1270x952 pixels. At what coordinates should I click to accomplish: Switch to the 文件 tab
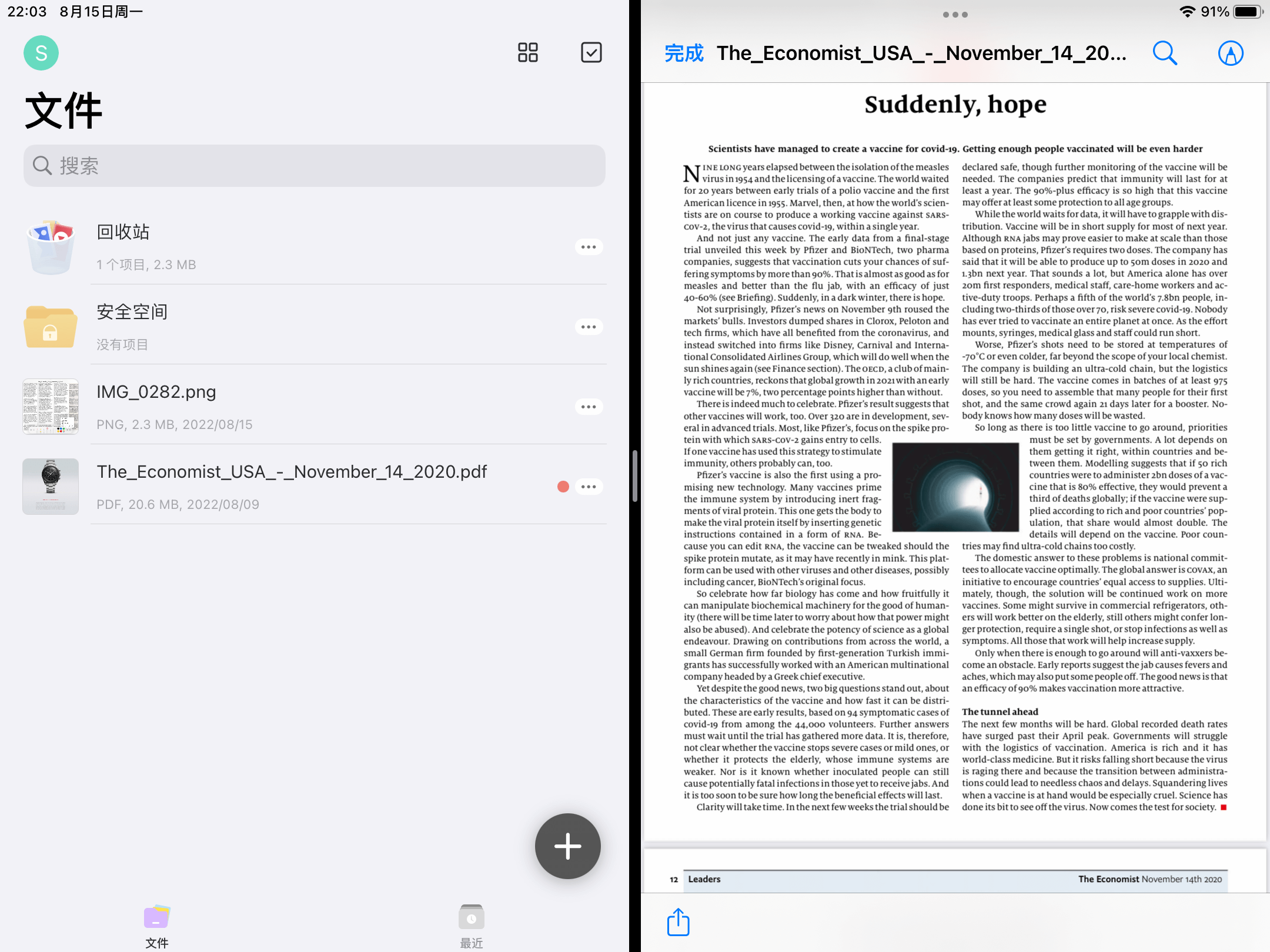(157, 927)
